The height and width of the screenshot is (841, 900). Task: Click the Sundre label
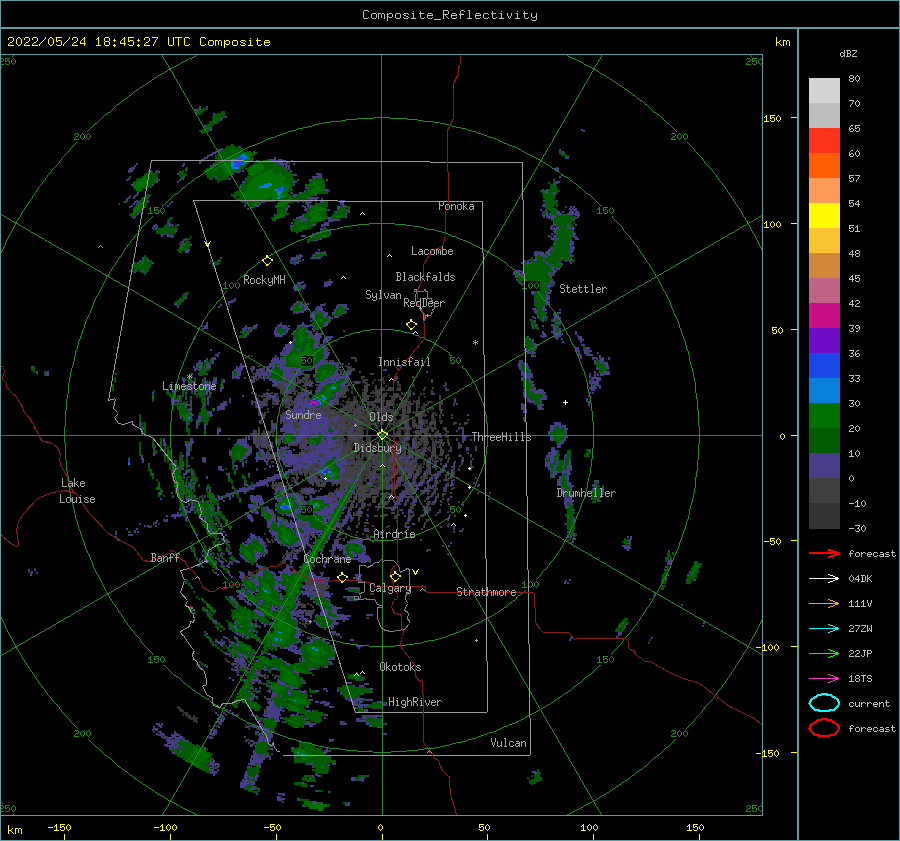303,414
